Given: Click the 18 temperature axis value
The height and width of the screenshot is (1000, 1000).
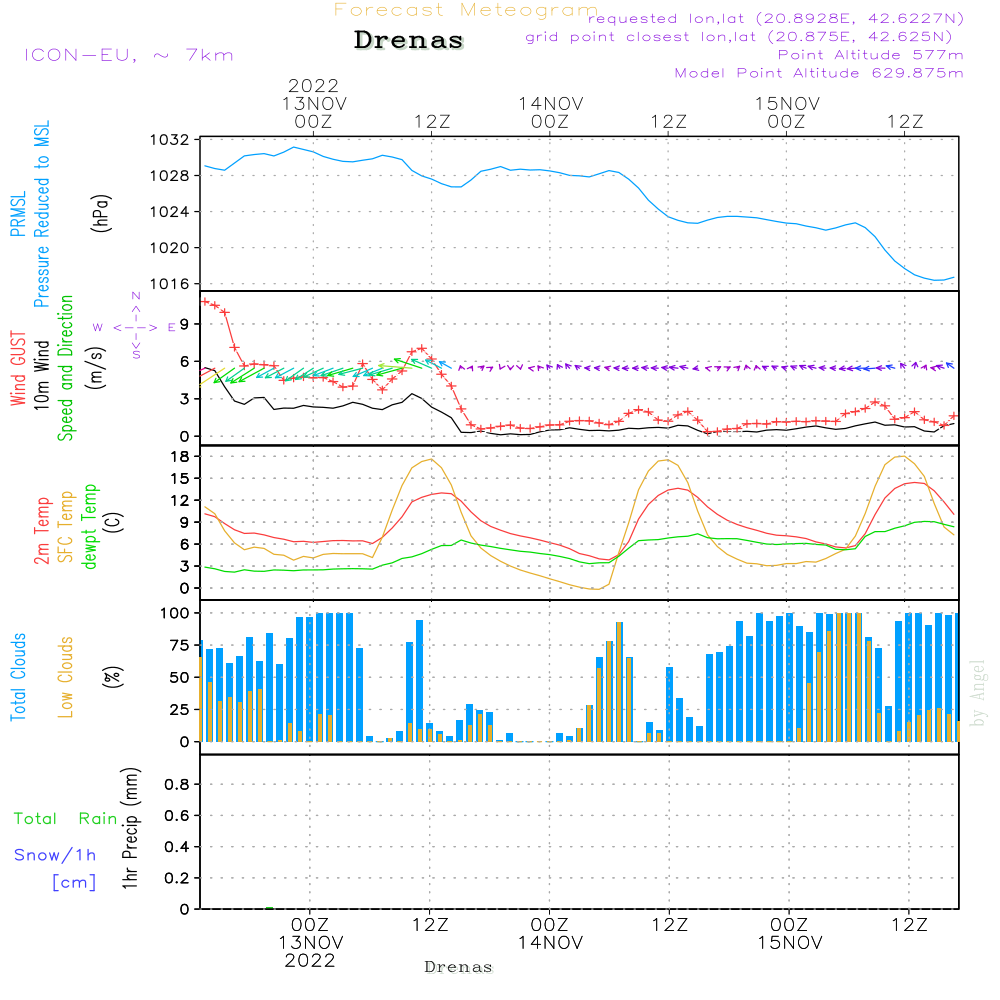Looking at the screenshot, I should click(180, 457).
